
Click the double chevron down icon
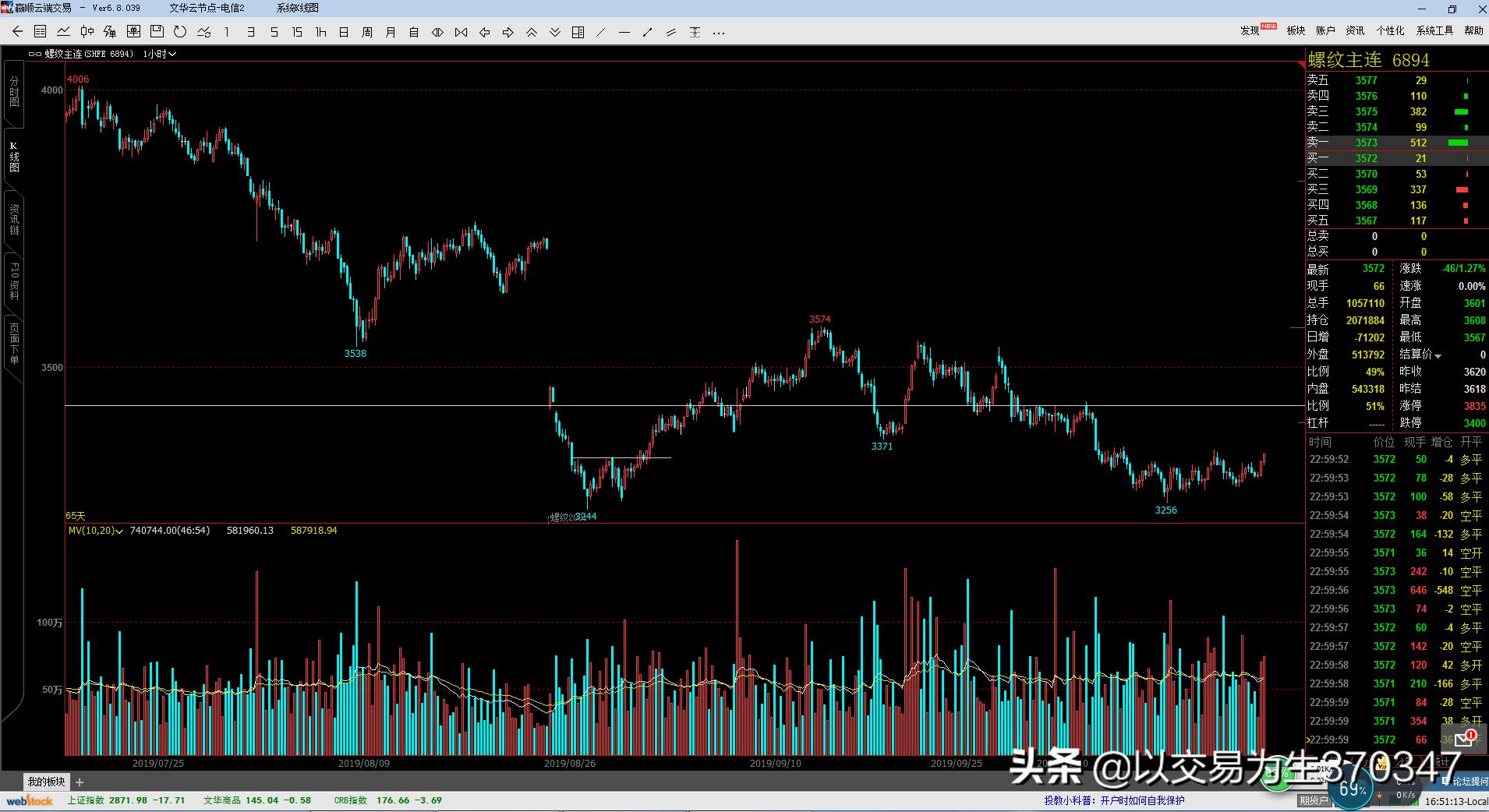(x=554, y=32)
